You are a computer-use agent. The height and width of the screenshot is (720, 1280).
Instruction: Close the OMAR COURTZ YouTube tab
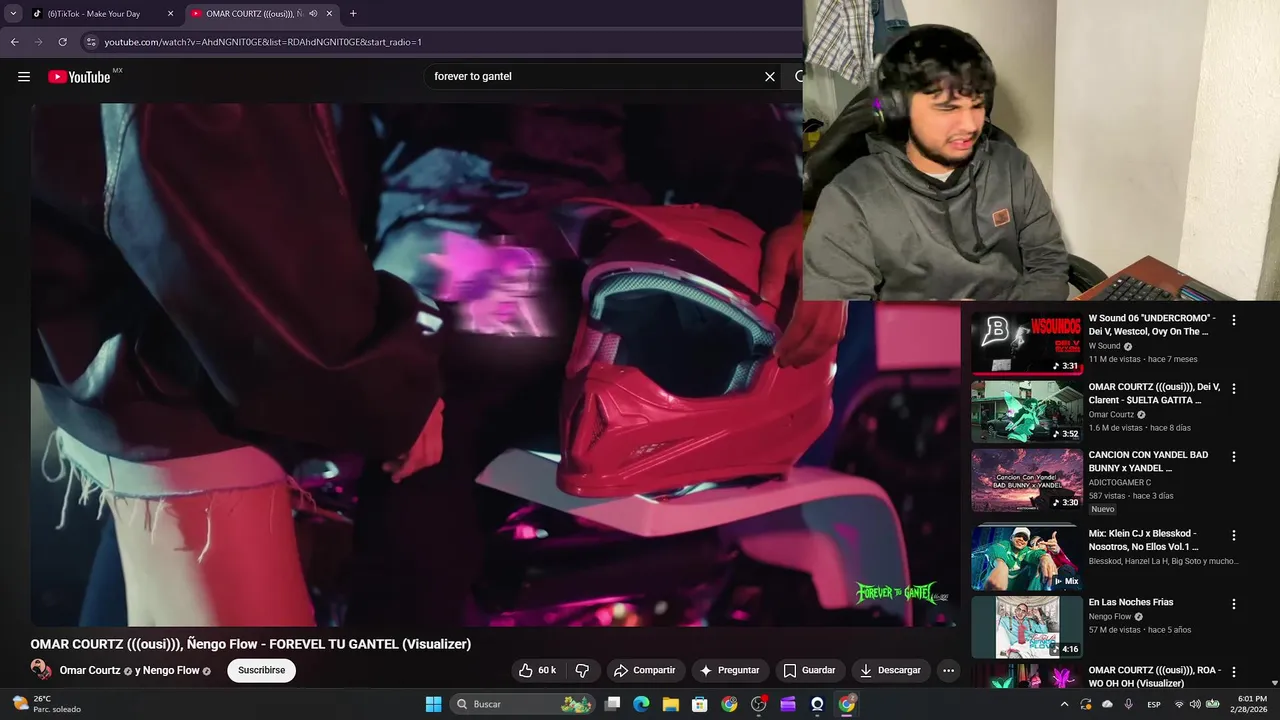(x=329, y=14)
